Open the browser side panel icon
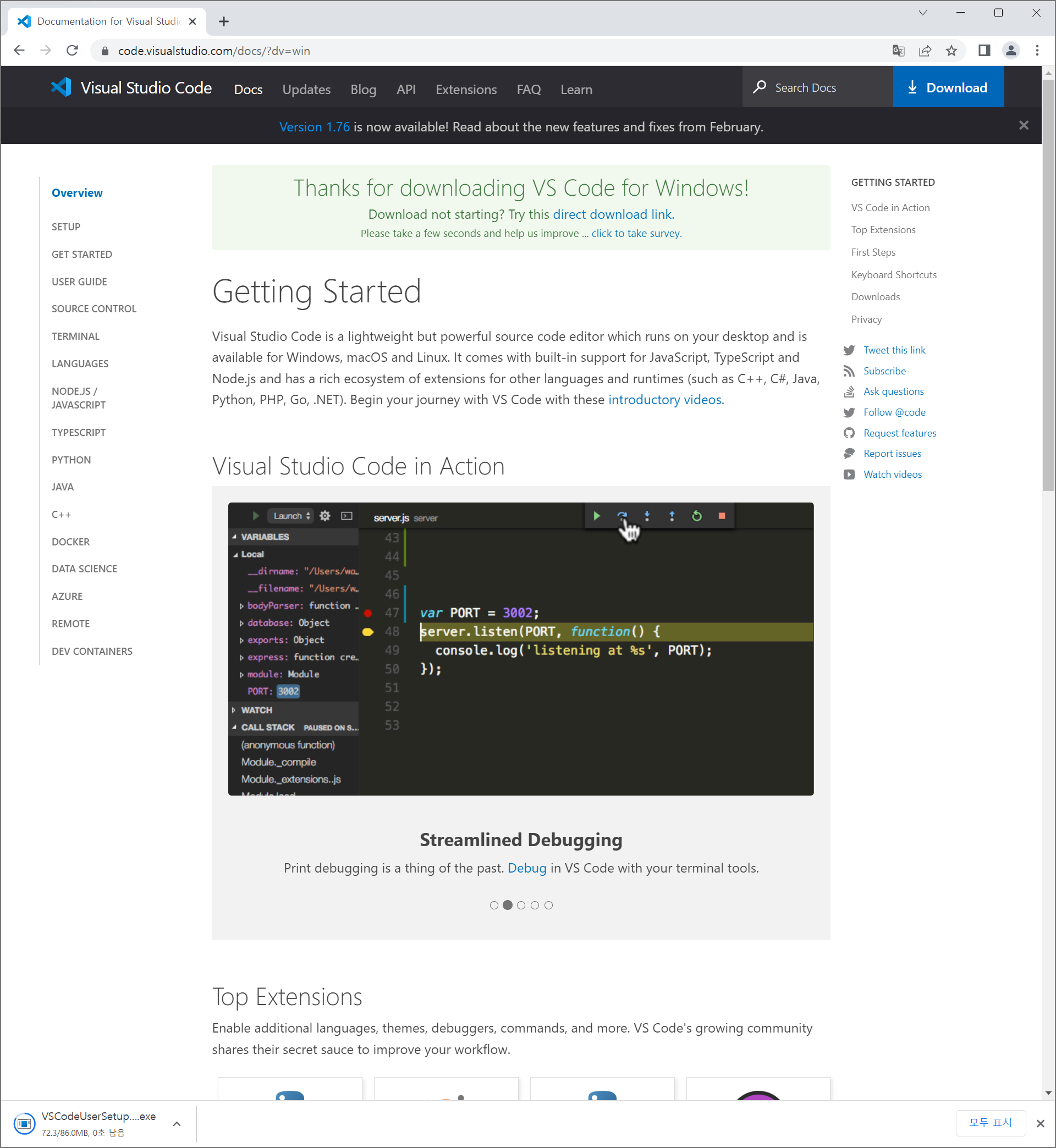Screen dimensions: 1056x1148 [983, 51]
